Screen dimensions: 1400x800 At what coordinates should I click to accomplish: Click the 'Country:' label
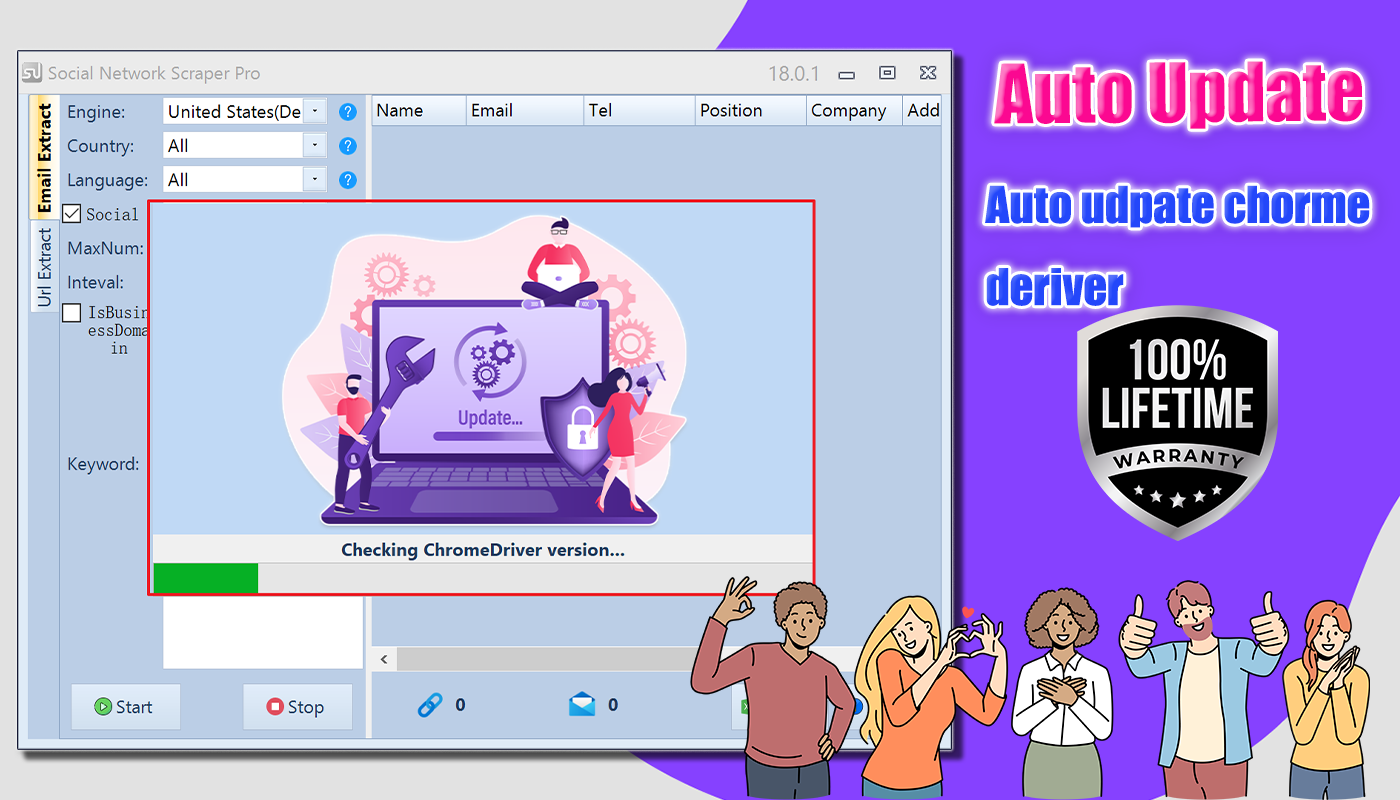pos(100,146)
